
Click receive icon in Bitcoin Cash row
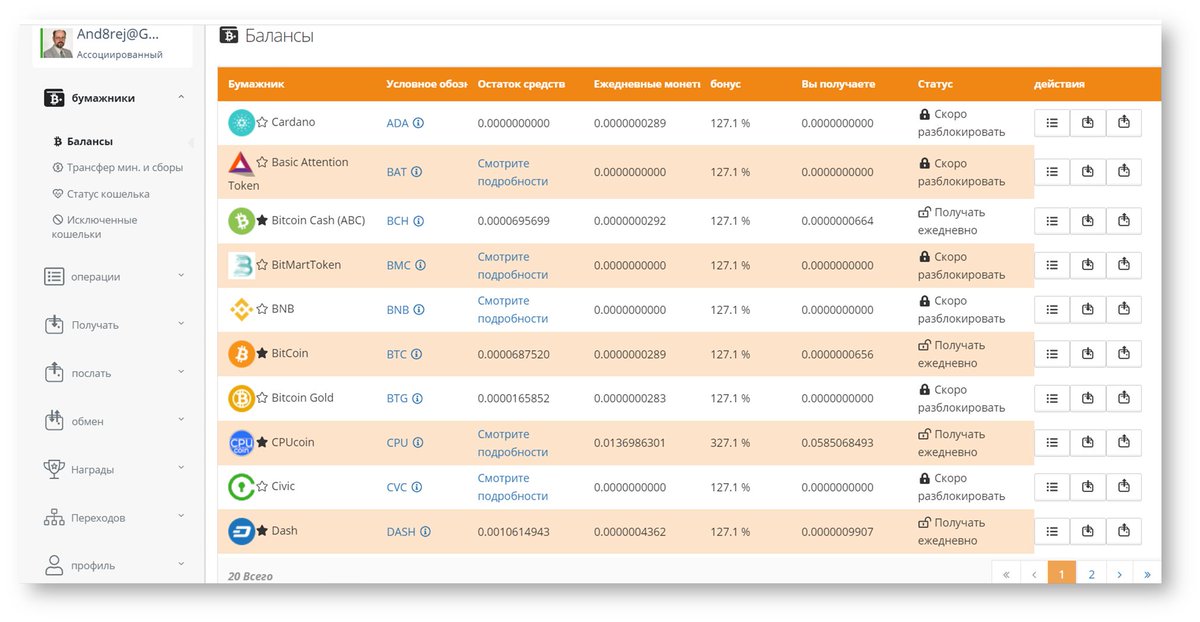pos(1088,221)
